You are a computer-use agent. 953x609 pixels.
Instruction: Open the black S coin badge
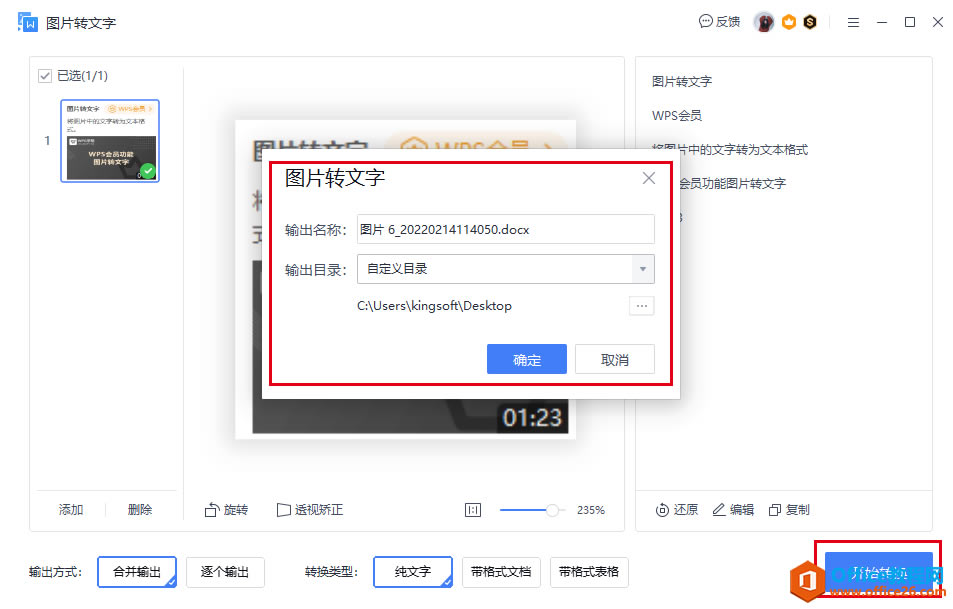coord(810,22)
